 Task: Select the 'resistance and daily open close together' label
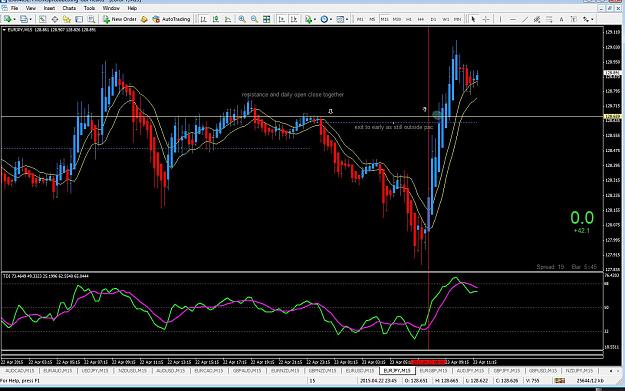(x=293, y=94)
